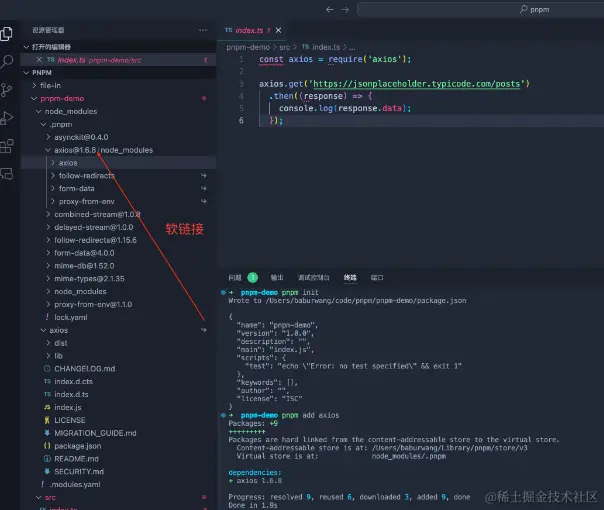Open the jsonplaceholder.typicode.com URL in the code

tap(416, 84)
